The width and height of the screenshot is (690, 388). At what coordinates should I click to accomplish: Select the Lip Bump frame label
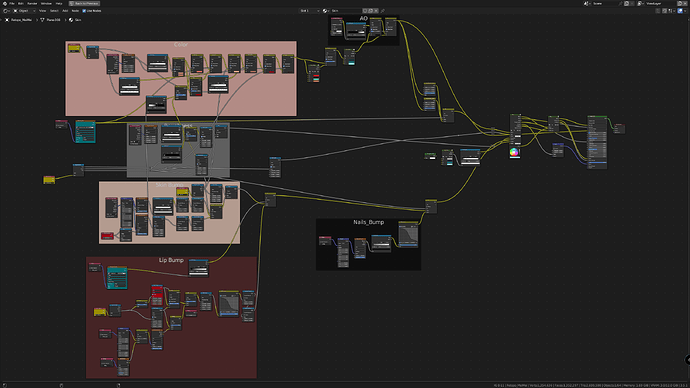pos(171,260)
